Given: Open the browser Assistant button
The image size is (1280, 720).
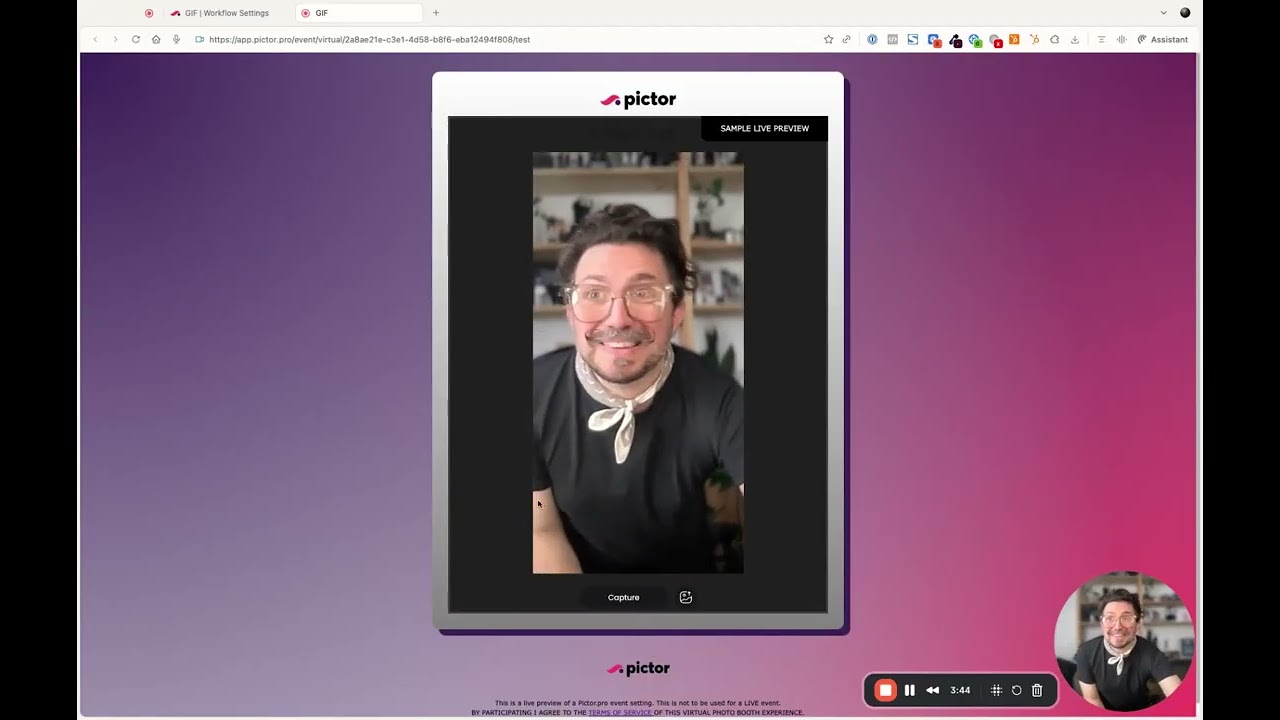Looking at the screenshot, I should pyautogui.click(x=1162, y=40).
